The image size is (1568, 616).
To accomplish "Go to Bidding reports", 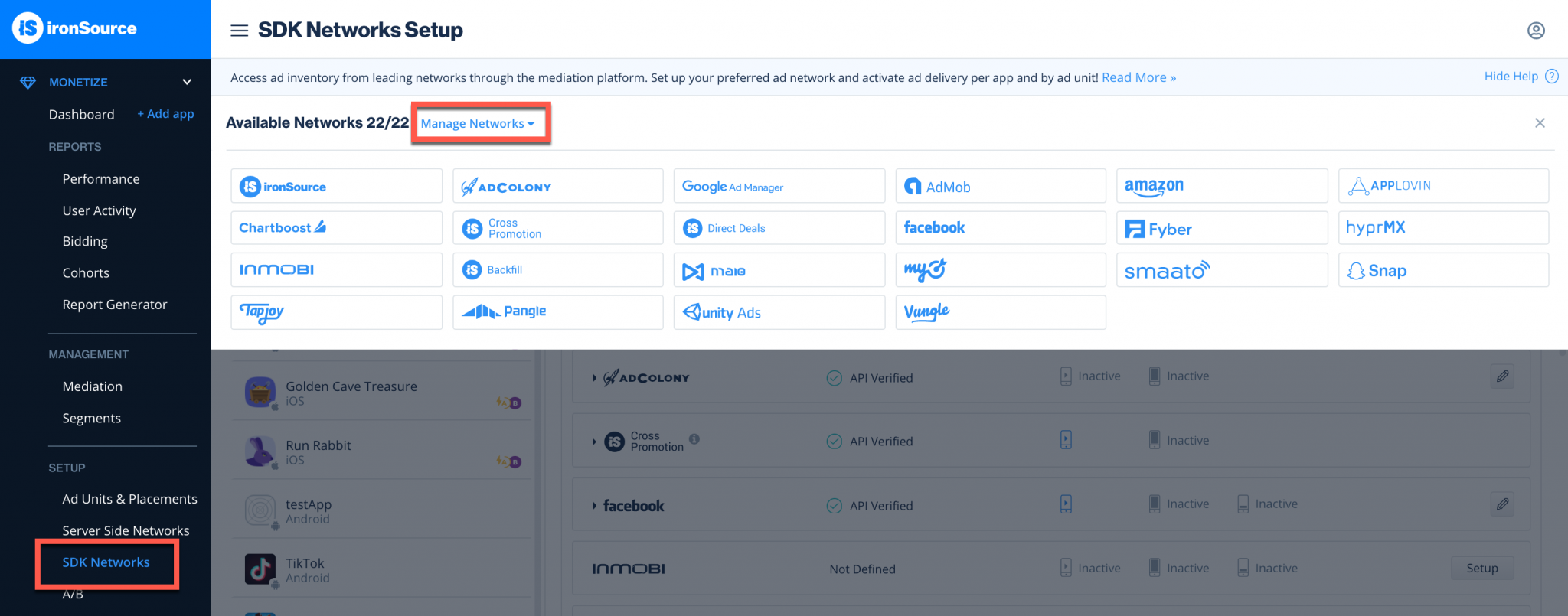I will point(85,241).
